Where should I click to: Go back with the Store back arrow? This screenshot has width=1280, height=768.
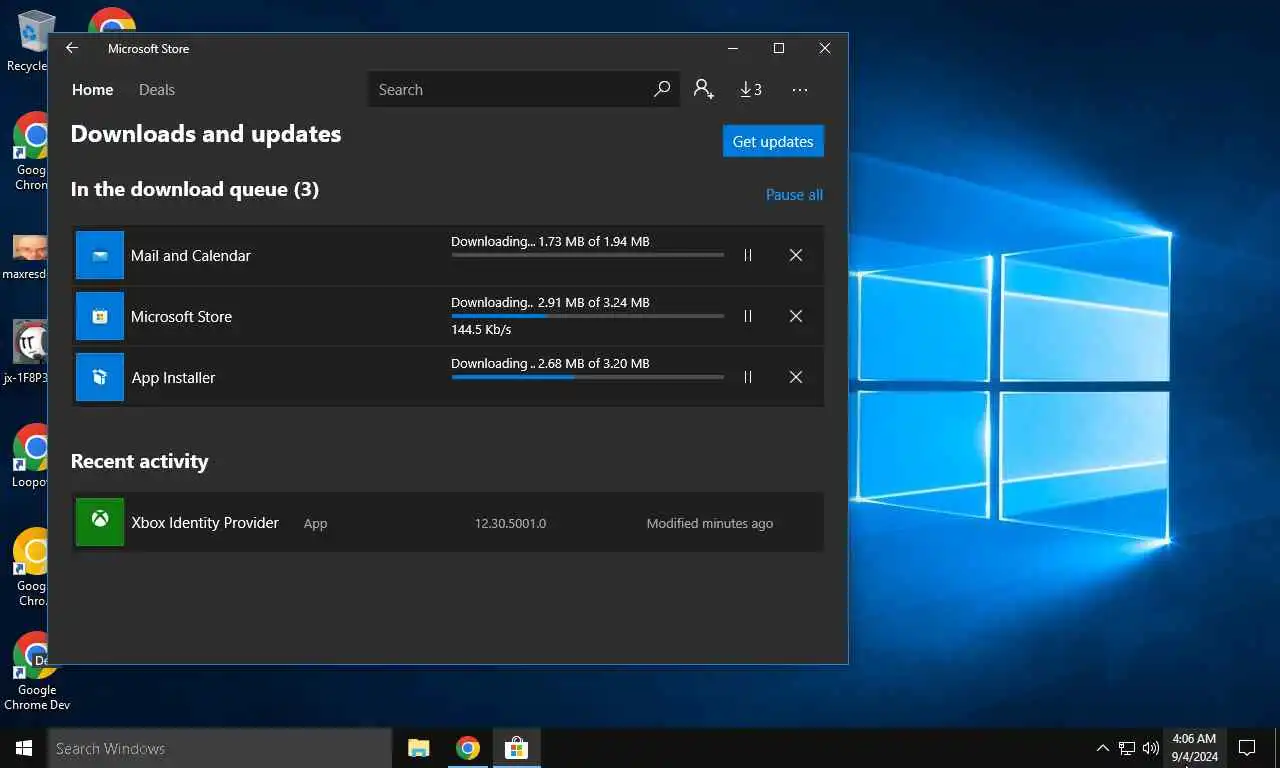pos(71,48)
